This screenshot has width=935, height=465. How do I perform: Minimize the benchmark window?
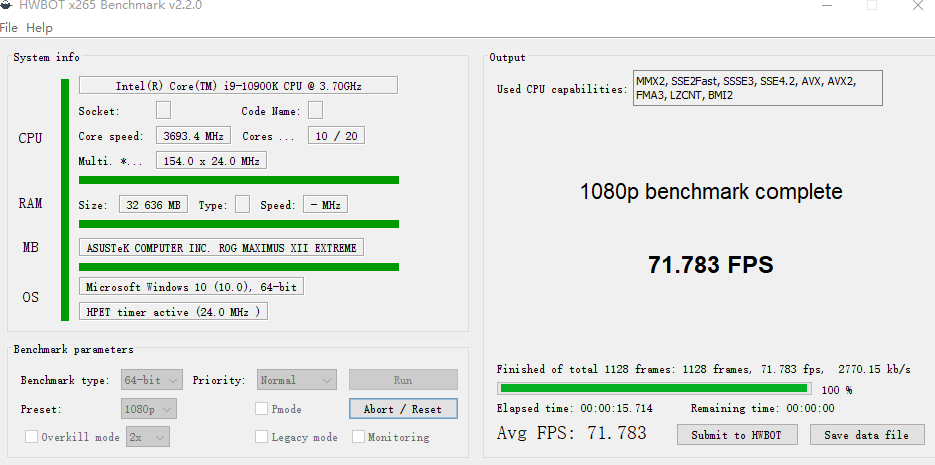[x=827, y=5]
